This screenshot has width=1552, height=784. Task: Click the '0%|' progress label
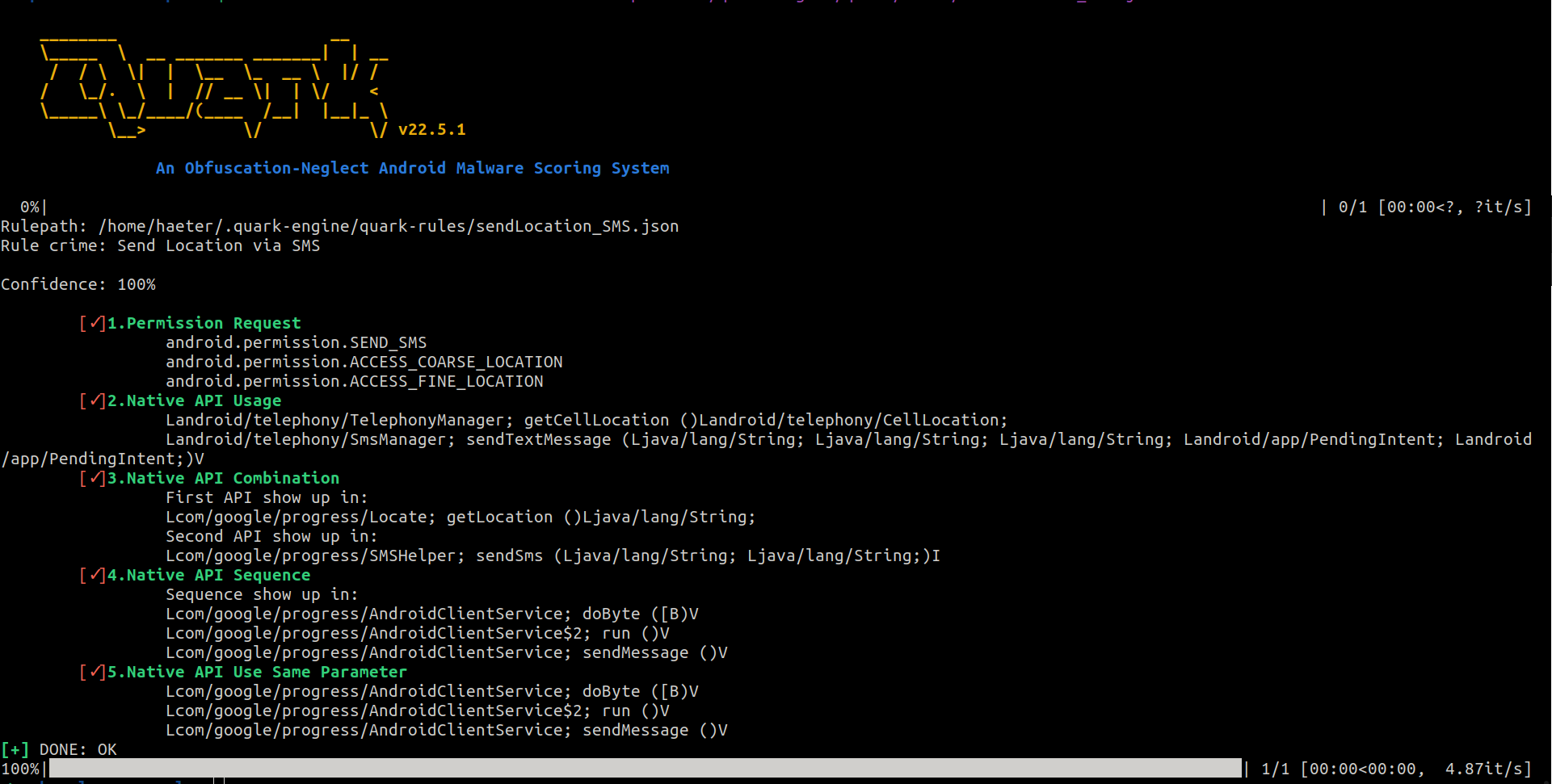coord(34,208)
